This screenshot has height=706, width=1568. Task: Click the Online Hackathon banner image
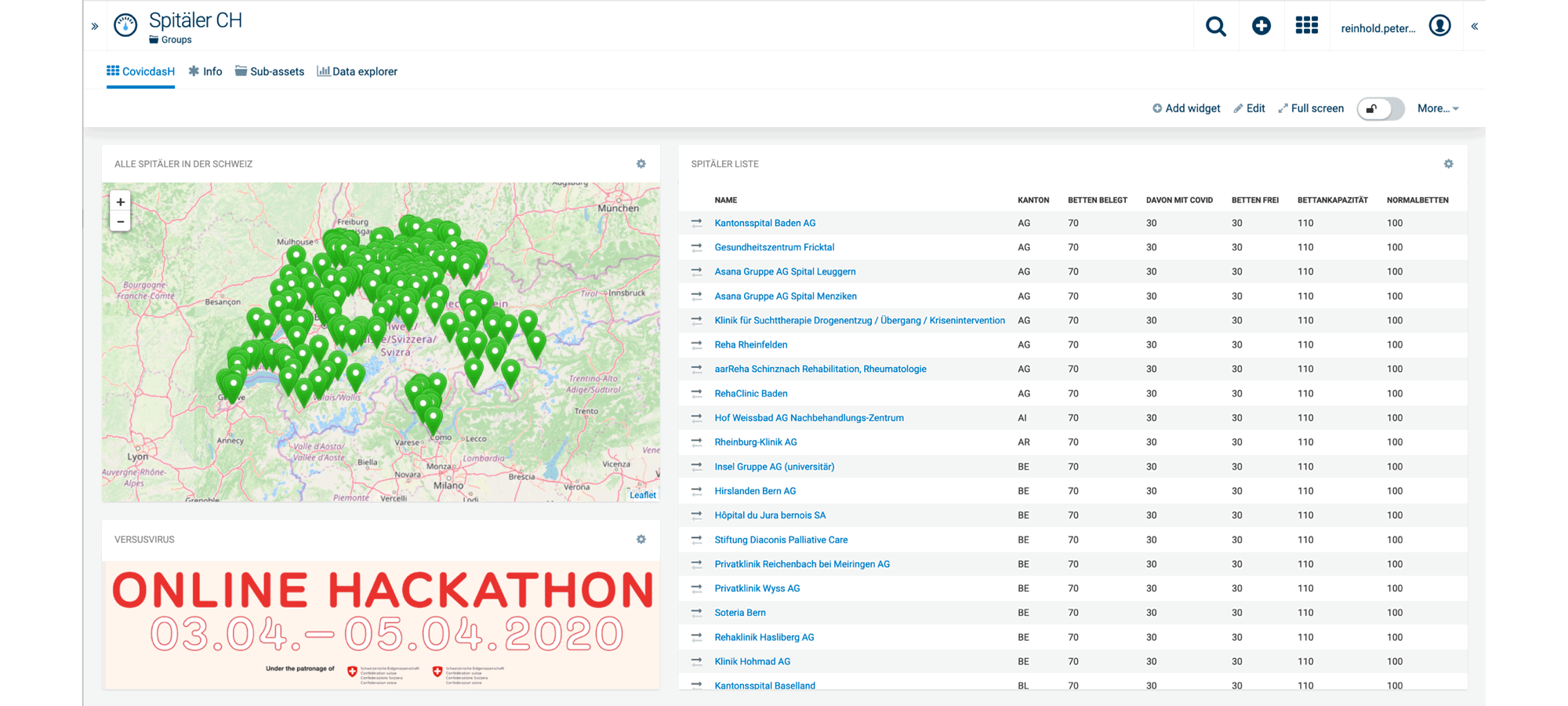pyautogui.click(x=381, y=625)
